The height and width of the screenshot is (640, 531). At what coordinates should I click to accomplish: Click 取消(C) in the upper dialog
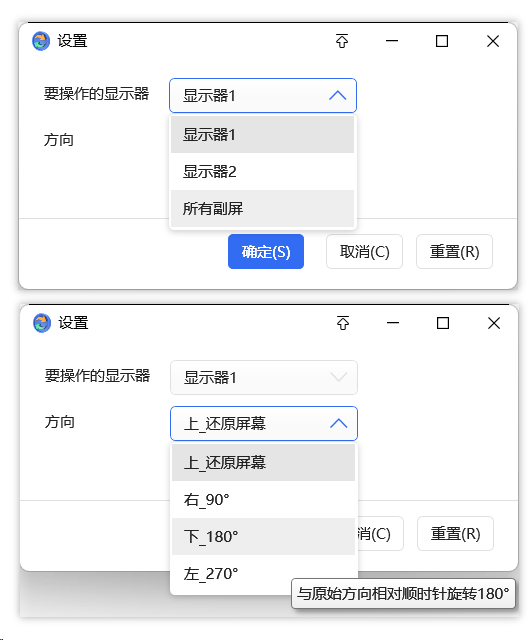pyautogui.click(x=364, y=251)
